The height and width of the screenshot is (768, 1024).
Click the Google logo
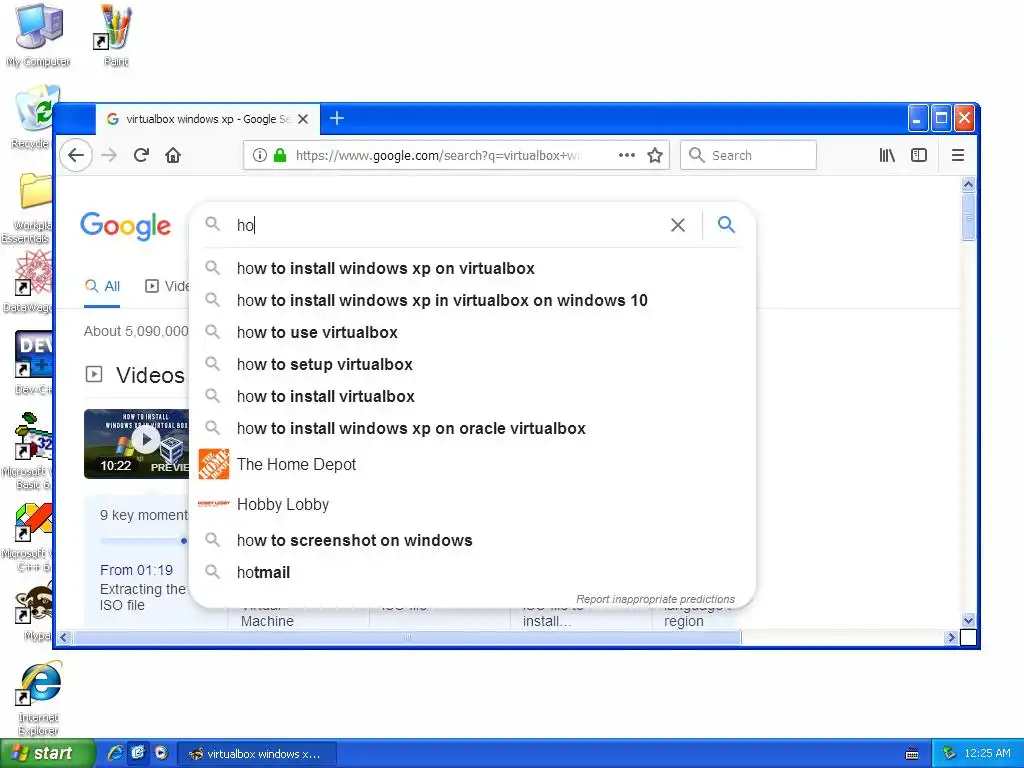tap(125, 226)
